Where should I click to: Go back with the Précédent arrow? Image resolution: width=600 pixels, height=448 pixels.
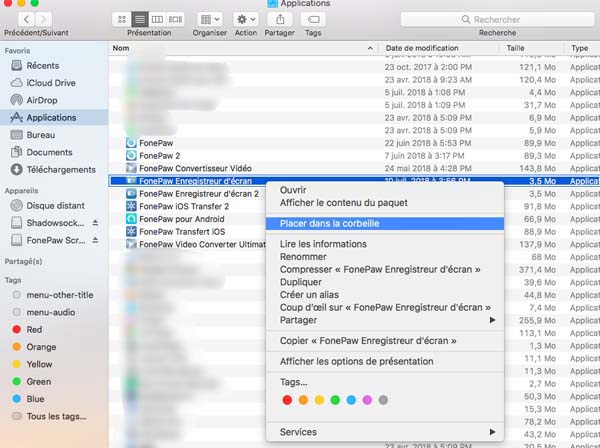click(26, 19)
